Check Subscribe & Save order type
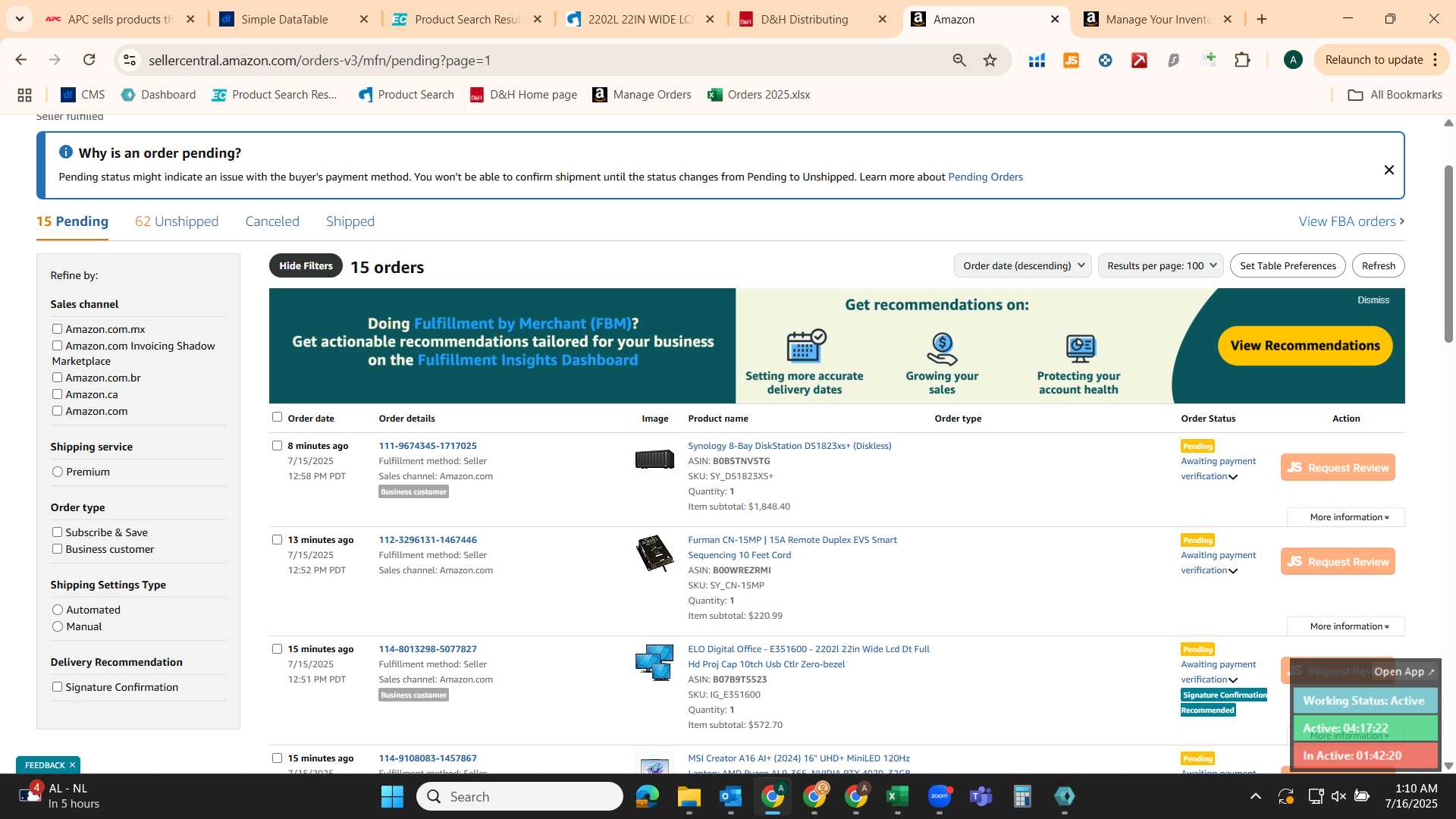1456x819 pixels. tap(57, 532)
